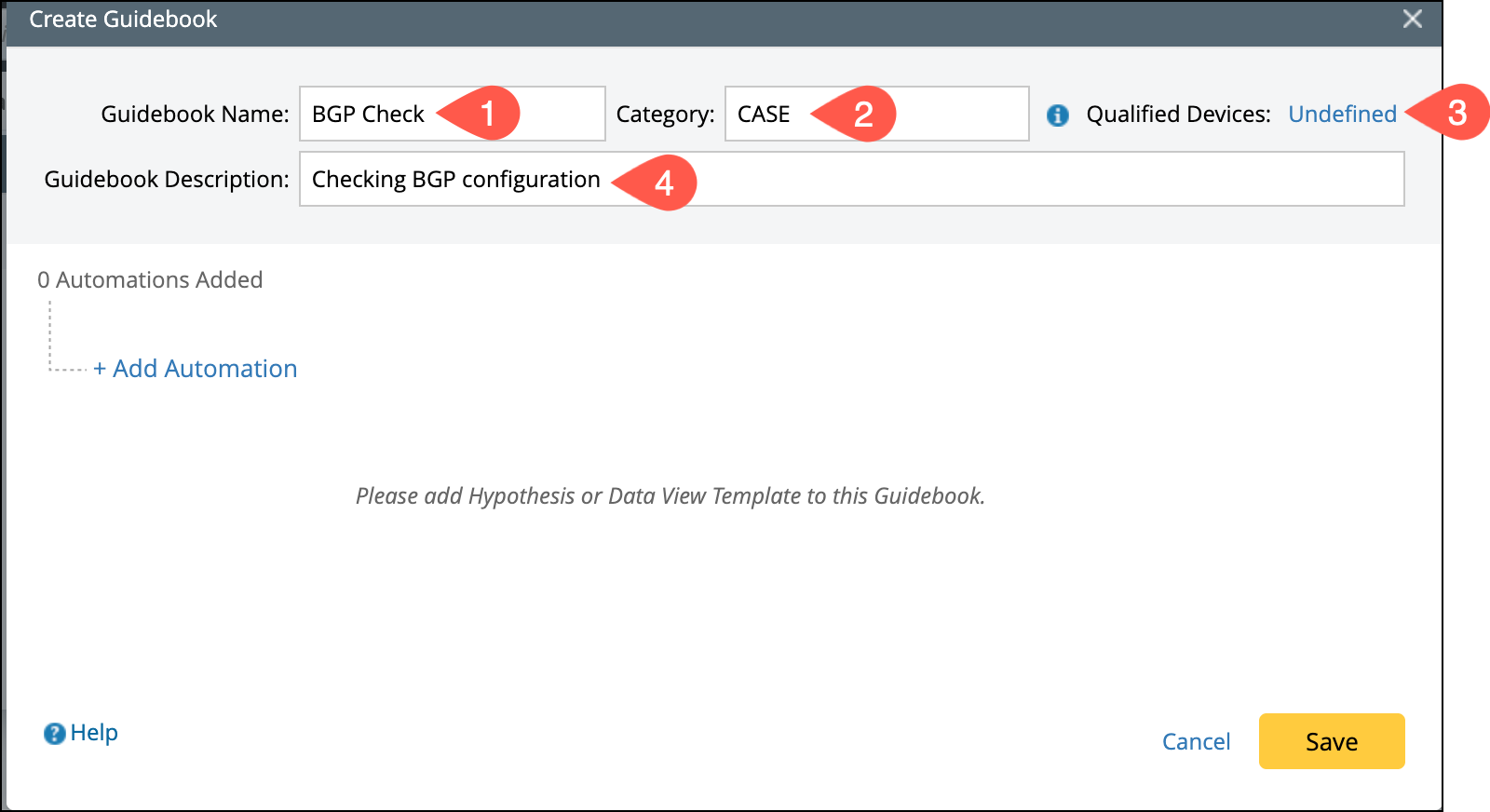
Task: Cancel the guidebook creation
Action: coord(1196,741)
